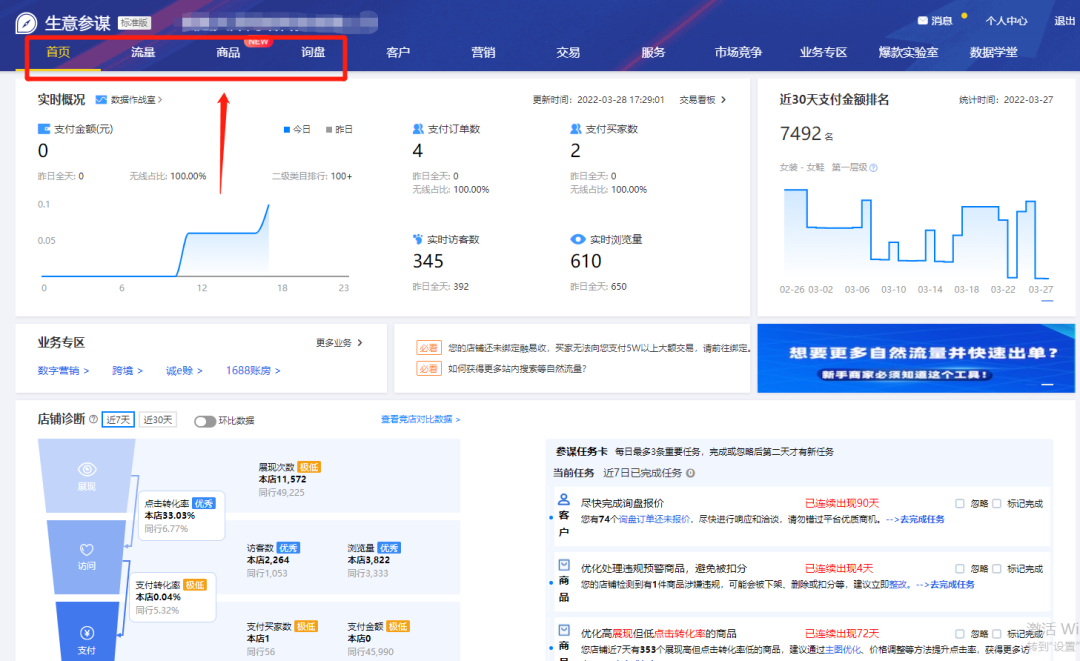Open 市场竞争 tab

[738, 52]
